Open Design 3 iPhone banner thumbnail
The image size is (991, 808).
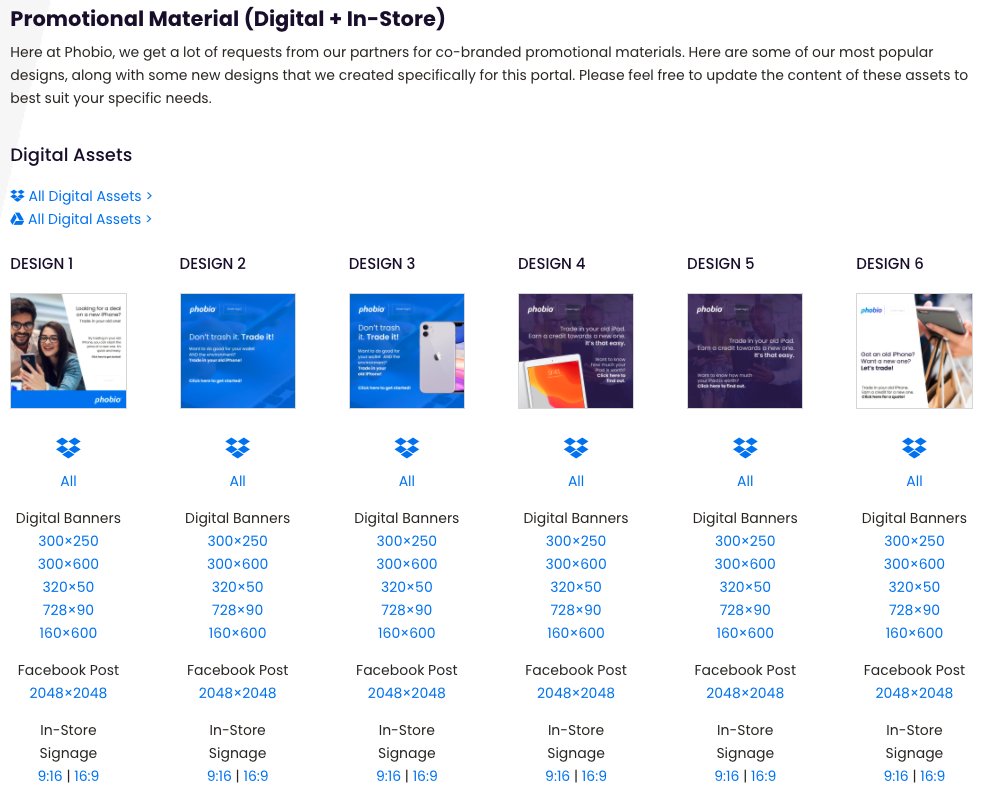coord(406,351)
